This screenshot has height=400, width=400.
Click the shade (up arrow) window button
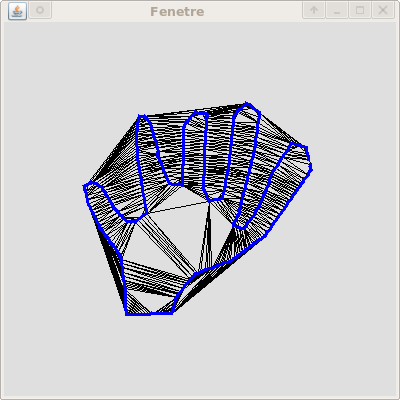(x=314, y=10)
